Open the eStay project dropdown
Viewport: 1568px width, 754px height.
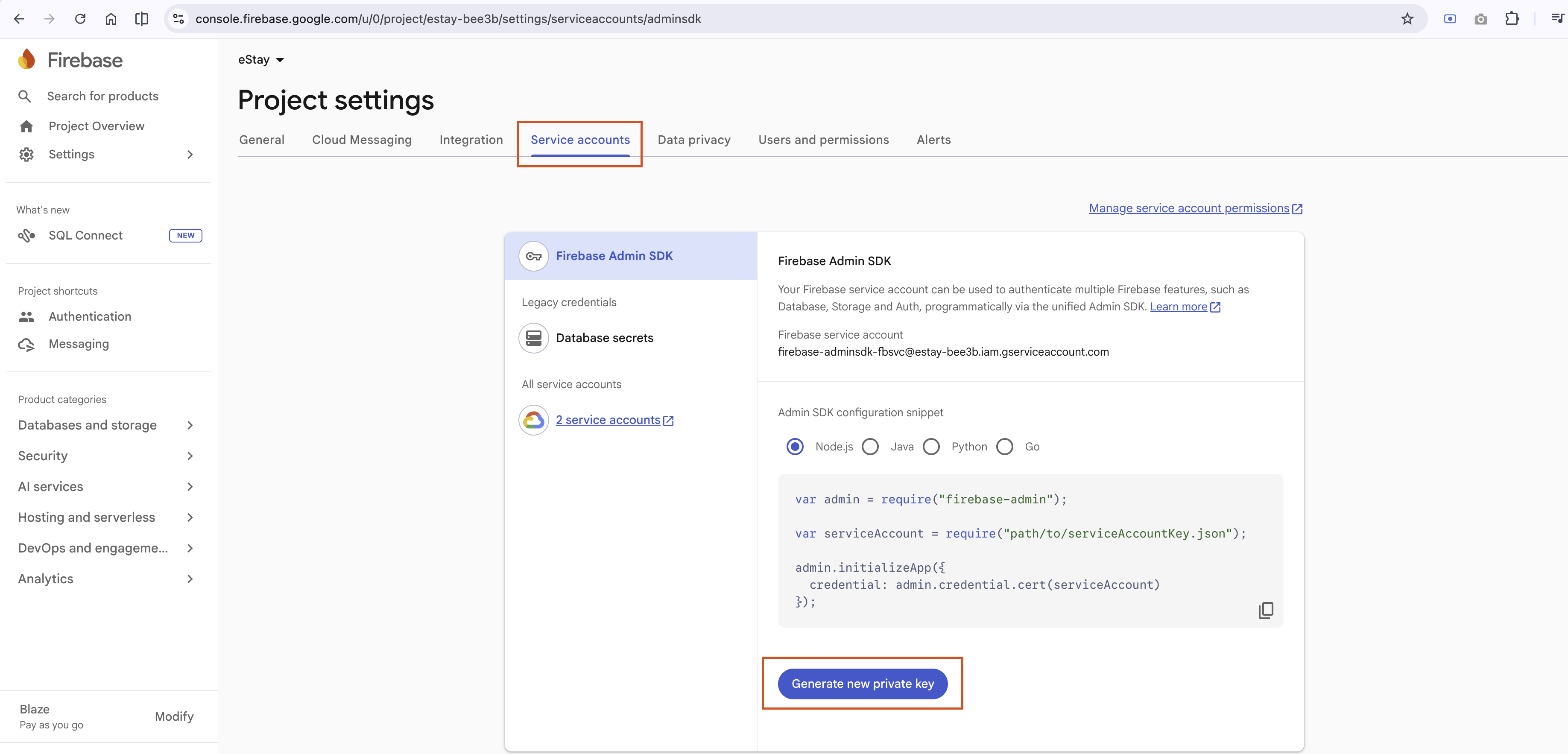click(x=261, y=60)
